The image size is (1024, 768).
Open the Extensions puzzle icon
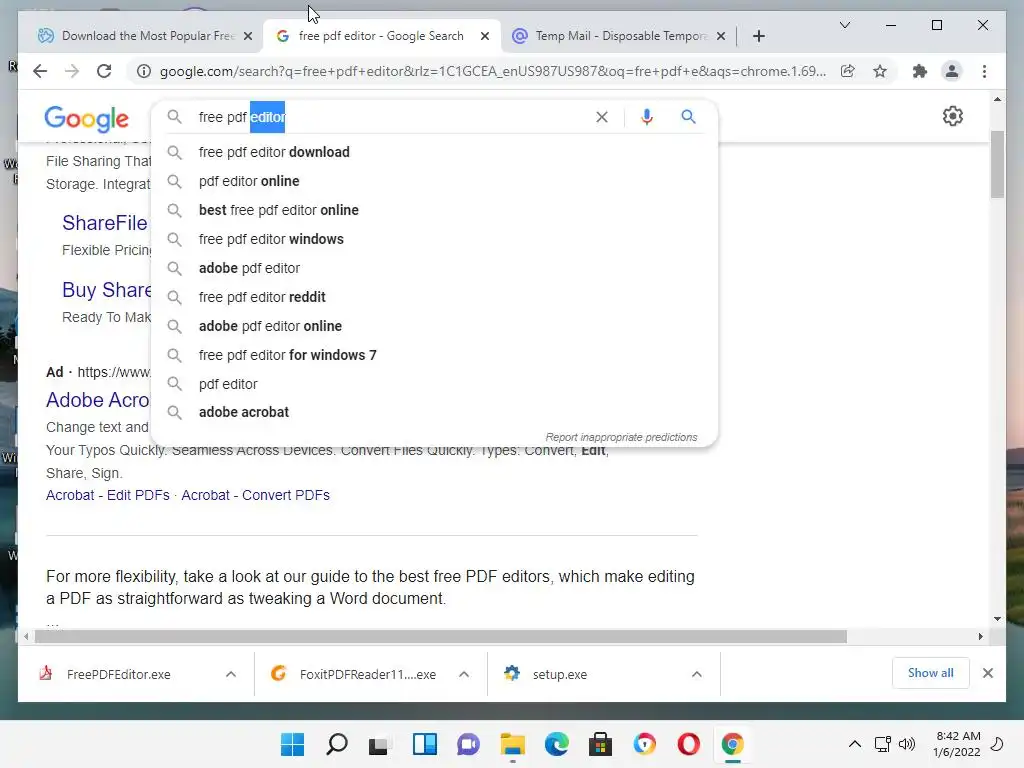point(920,71)
